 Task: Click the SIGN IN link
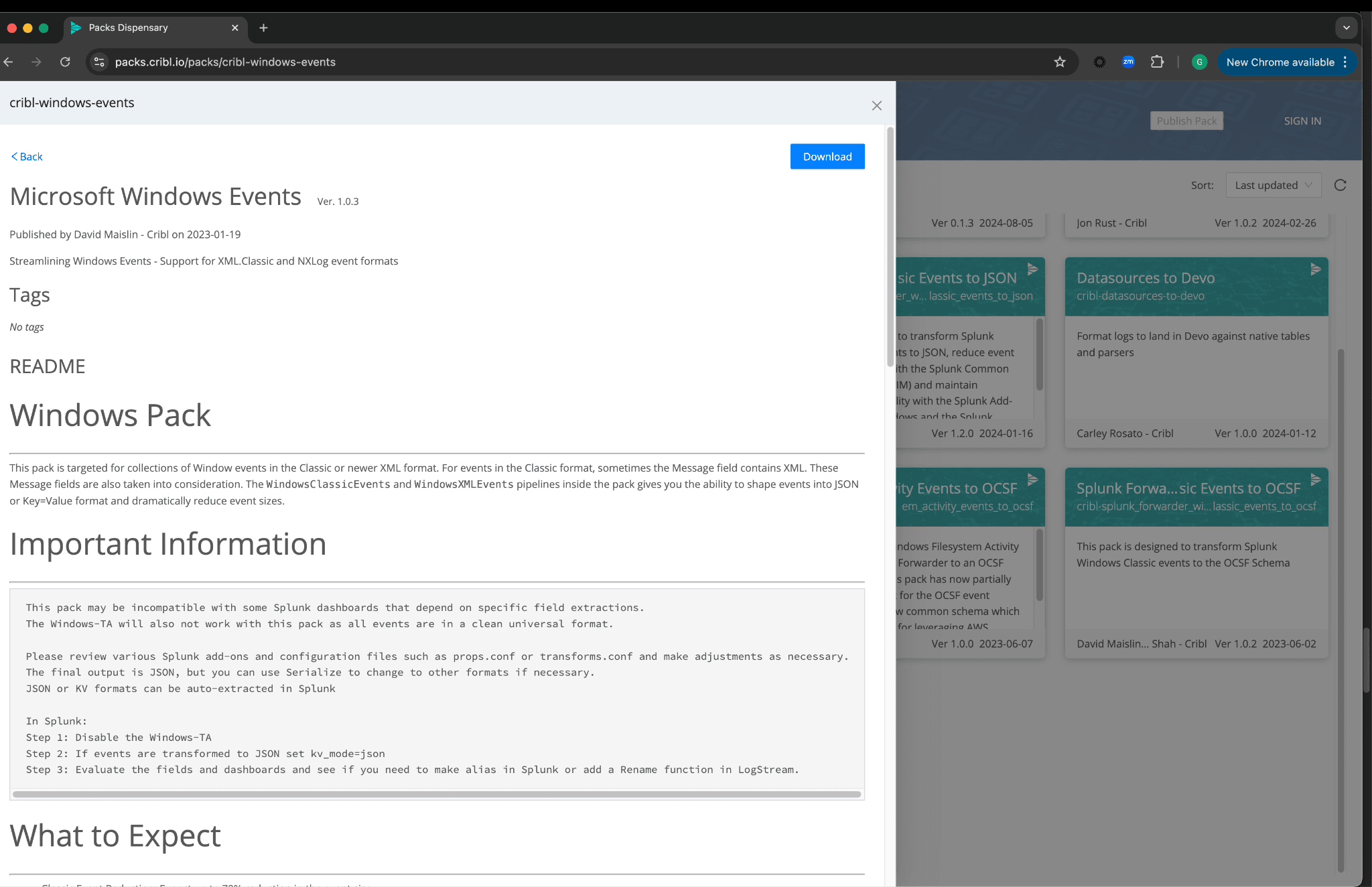coord(1302,121)
